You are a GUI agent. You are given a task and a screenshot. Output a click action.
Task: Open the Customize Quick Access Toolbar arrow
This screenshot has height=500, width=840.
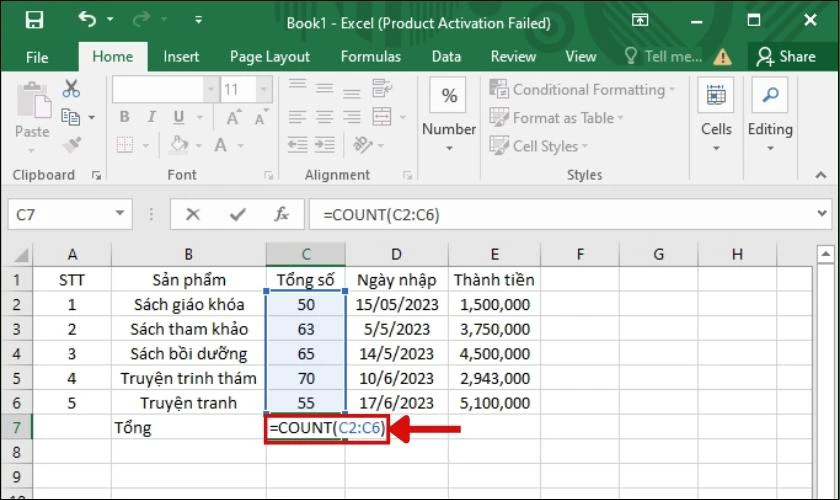tap(198, 20)
